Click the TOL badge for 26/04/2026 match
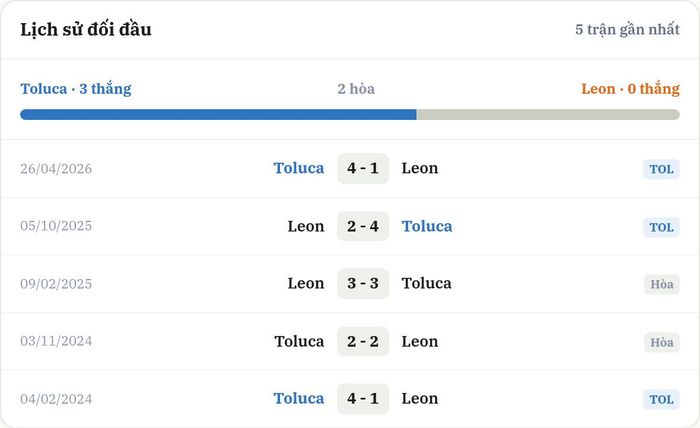700x428 pixels. click(x=661, y=169)
